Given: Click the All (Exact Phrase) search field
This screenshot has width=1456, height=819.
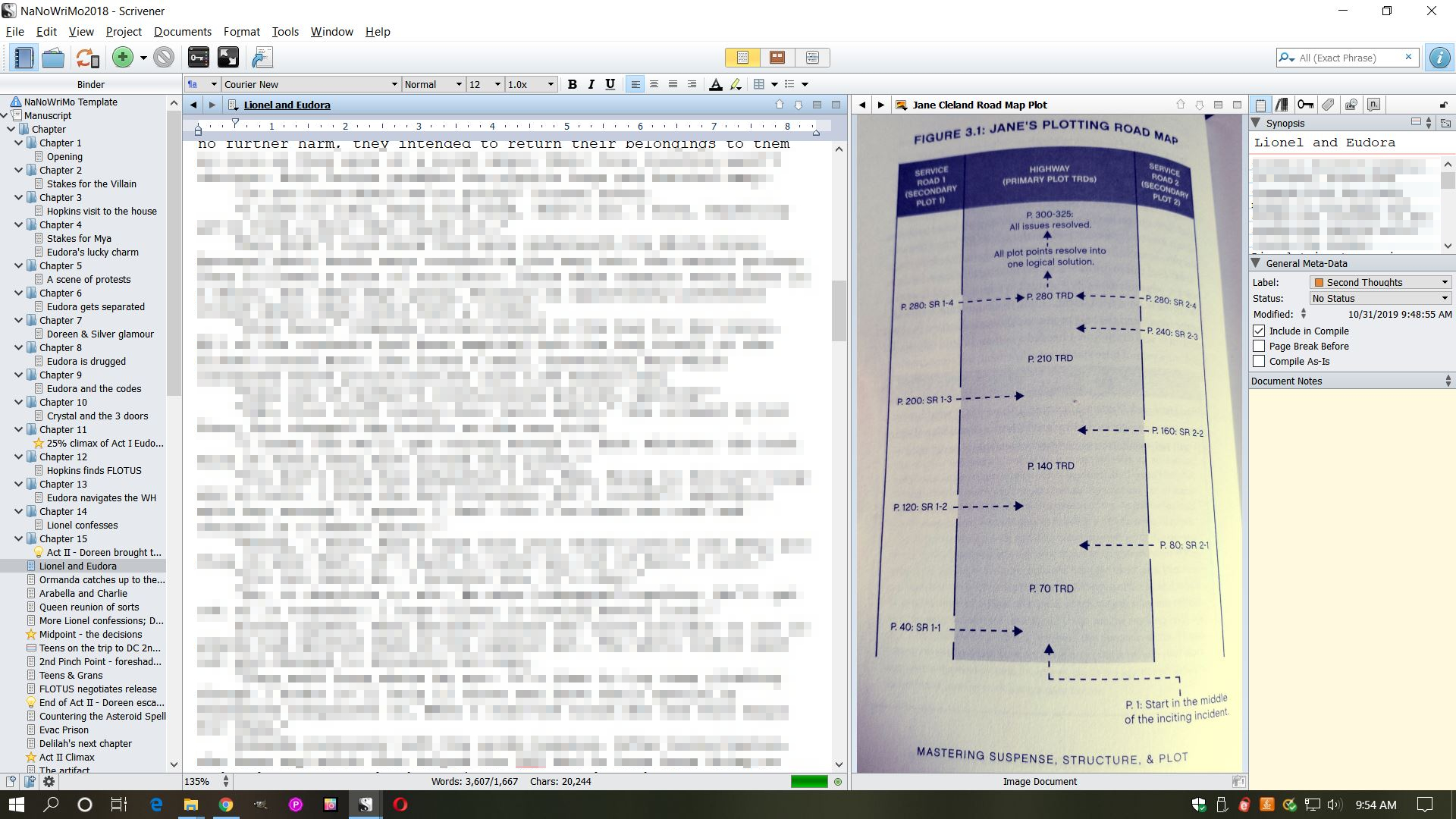Looking at the screenshot, I should [x=1348, y=58].
